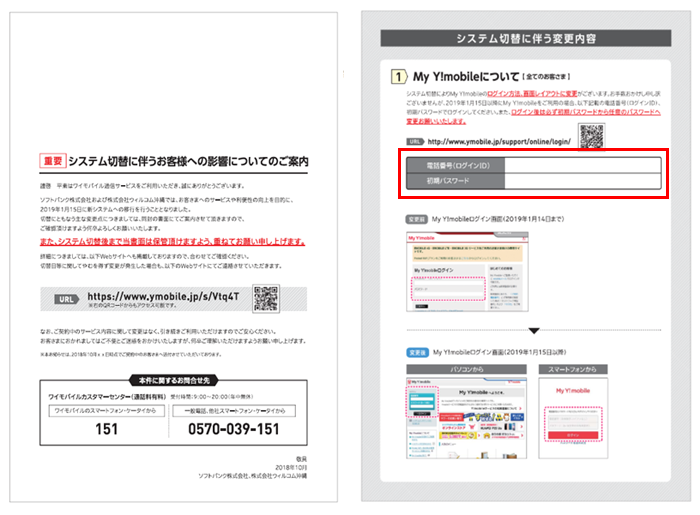
Task: Click the small URL tag before the login address
Action: [x=415, y=142]
